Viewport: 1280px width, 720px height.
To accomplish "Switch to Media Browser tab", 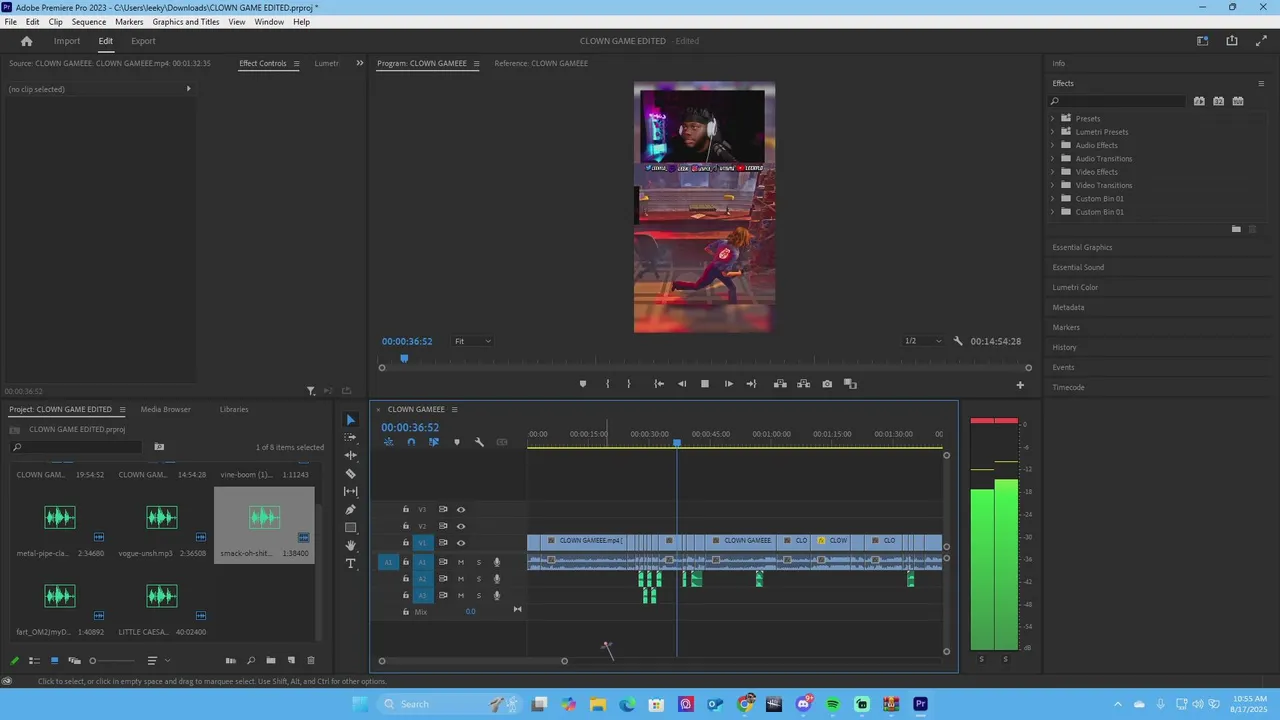I will pyautogui.click(x=165, y=409).
